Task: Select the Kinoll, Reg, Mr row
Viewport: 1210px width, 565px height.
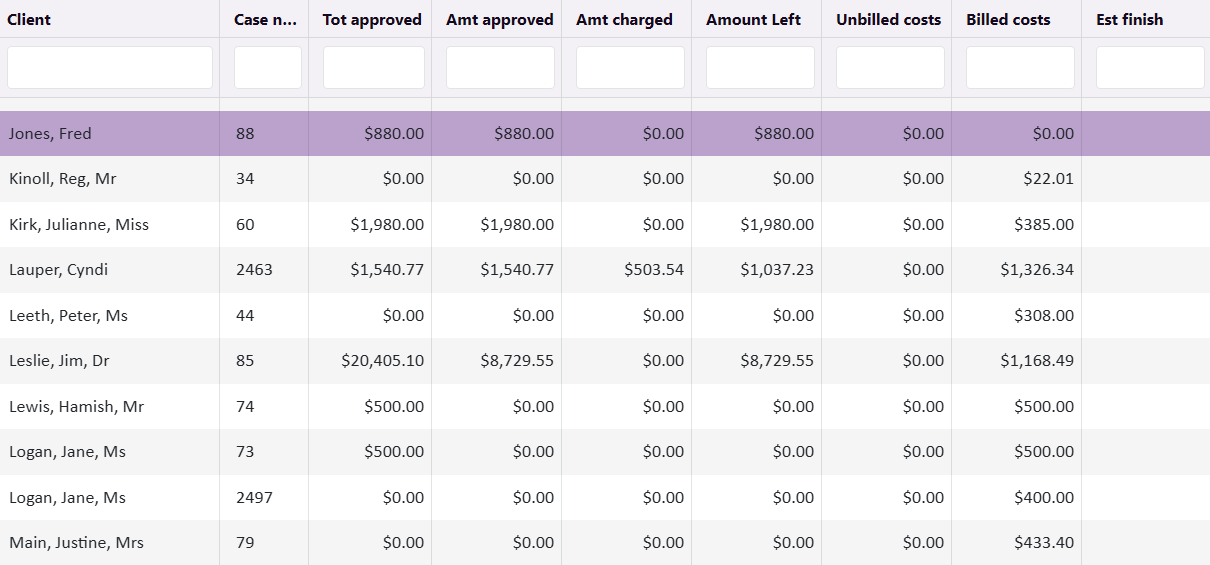Action: pyautogui.click(x=62, y=179)
